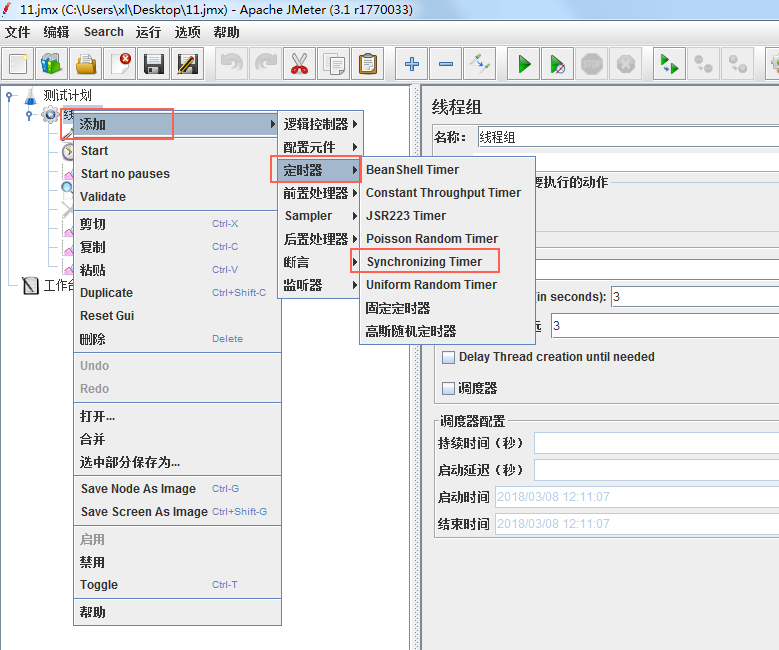Click Duplicate in context menu
Screen dimensions: 779x650
[177, 293]
